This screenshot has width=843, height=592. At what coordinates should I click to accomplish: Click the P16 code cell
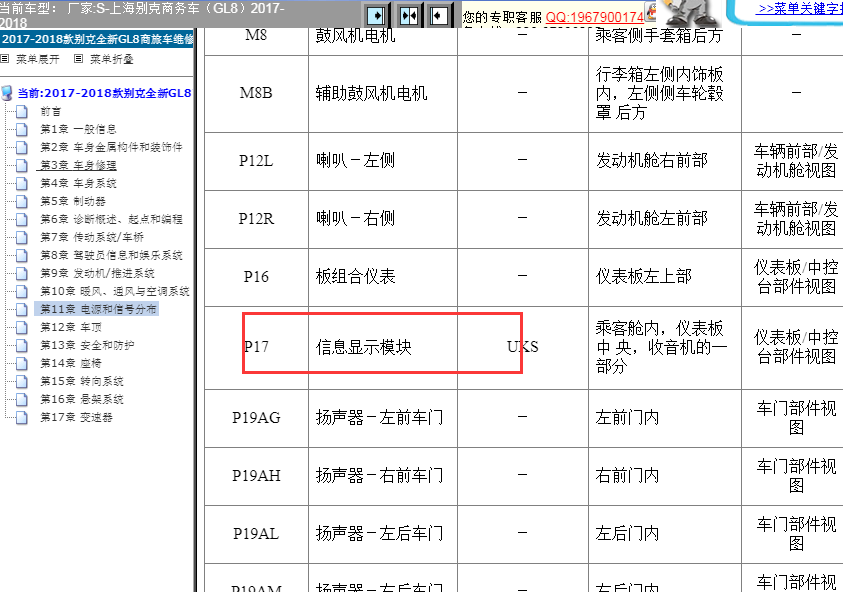tap(256, 277)
